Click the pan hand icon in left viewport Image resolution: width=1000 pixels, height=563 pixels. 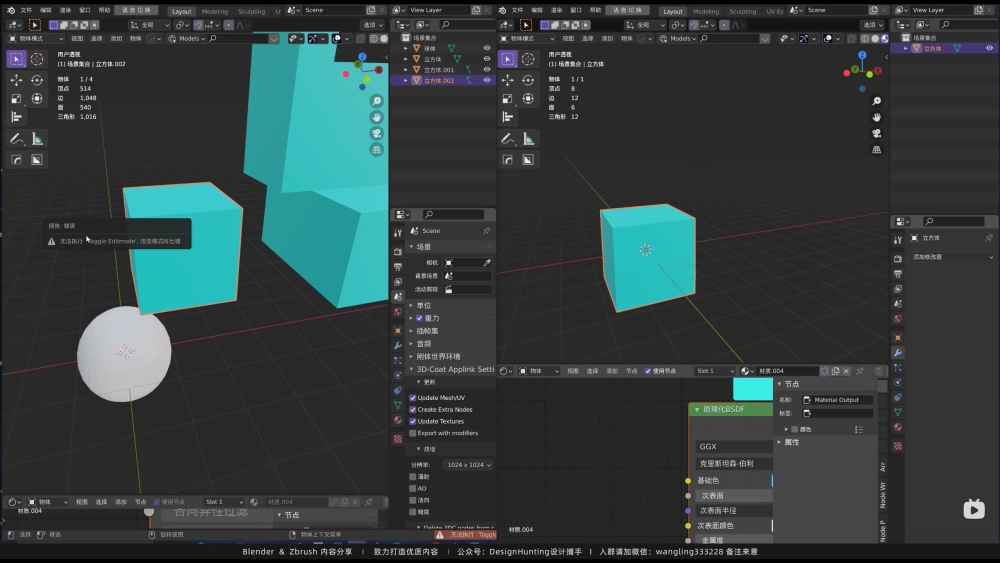pos(376,117)
